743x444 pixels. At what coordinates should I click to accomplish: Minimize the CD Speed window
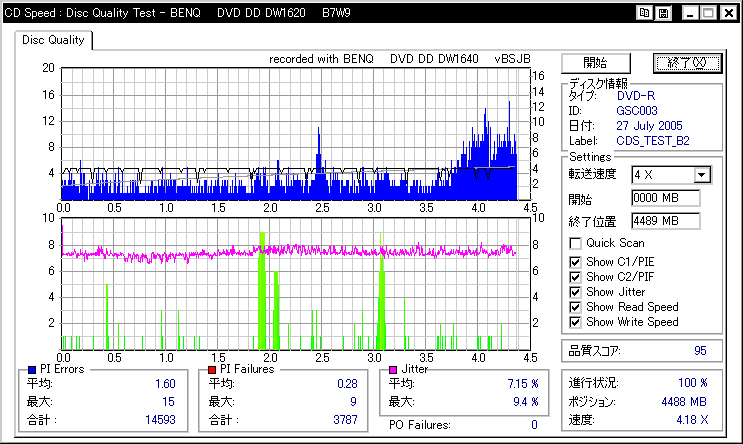[x=690, y=13]
